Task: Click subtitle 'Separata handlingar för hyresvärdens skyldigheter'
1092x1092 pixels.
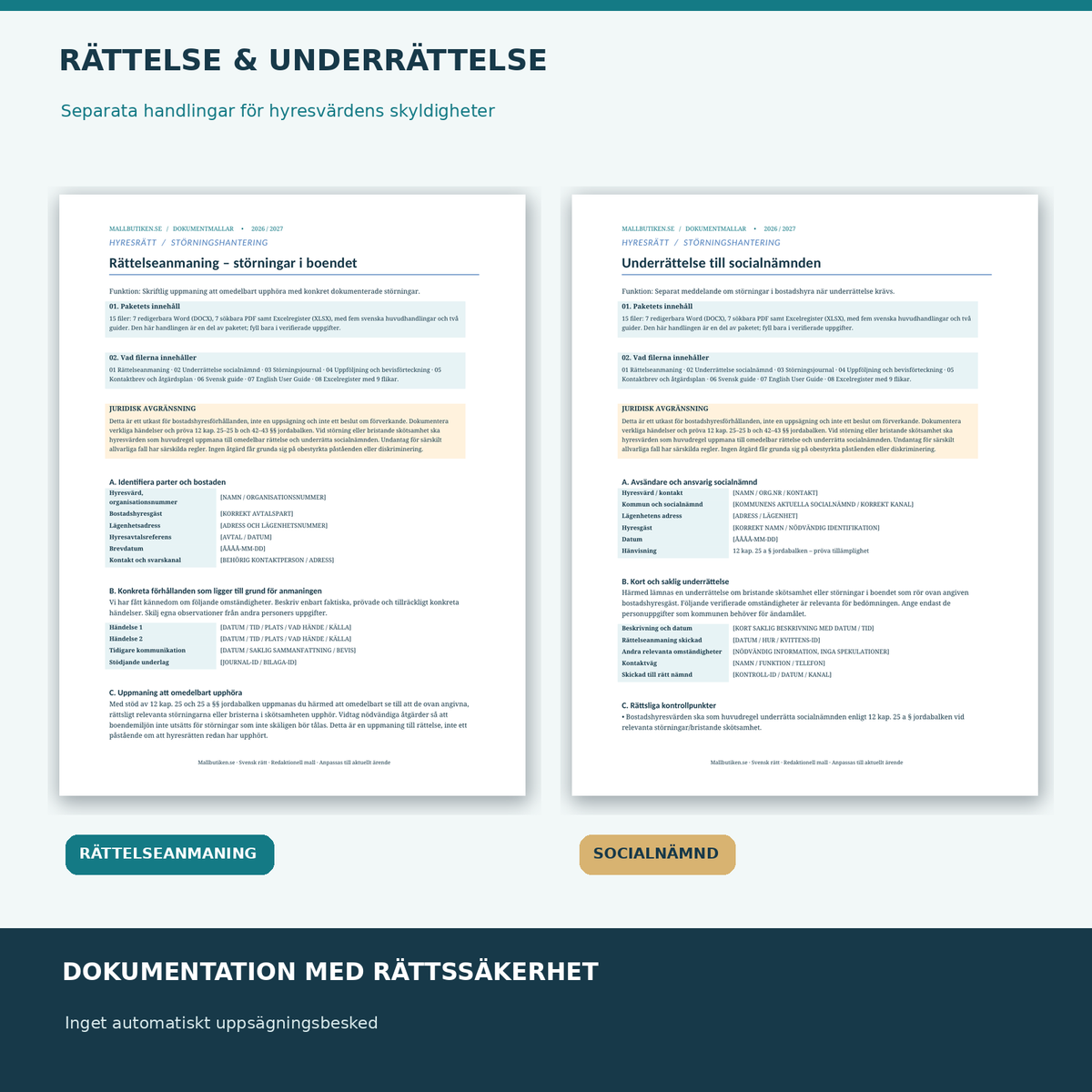Action: (278, 111)
